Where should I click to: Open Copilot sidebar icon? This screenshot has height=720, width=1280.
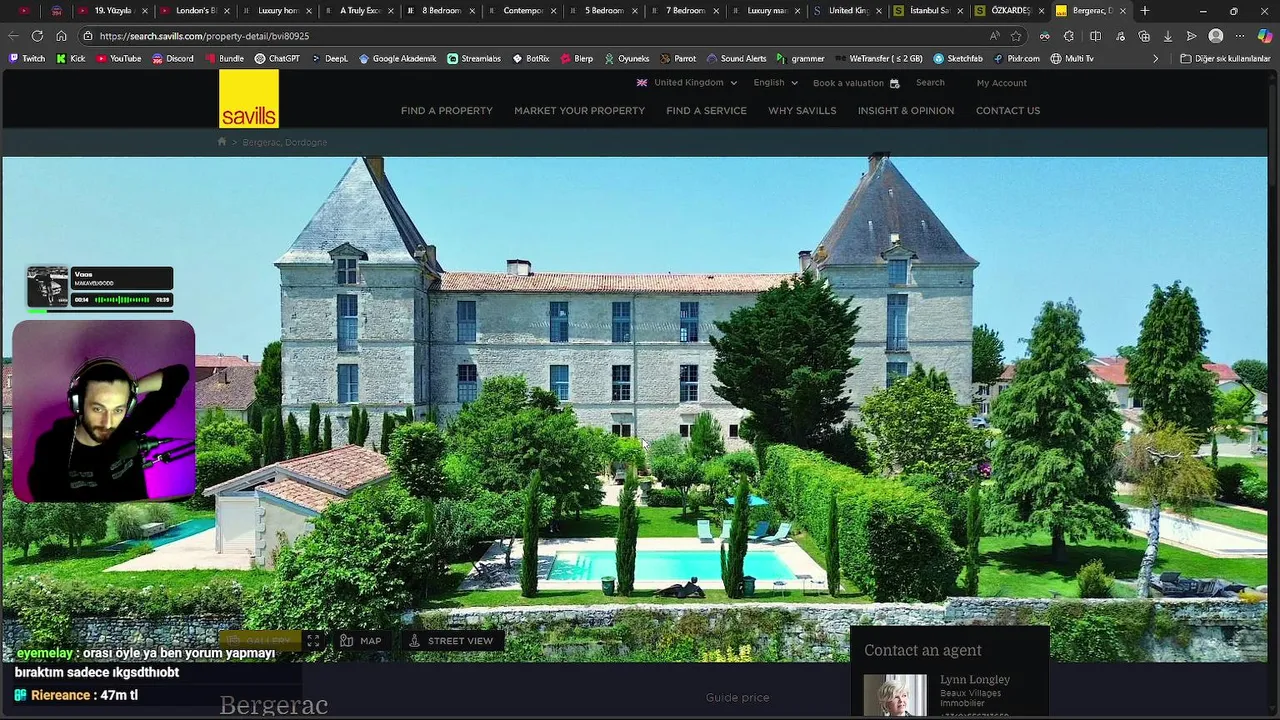(1265, 36)
